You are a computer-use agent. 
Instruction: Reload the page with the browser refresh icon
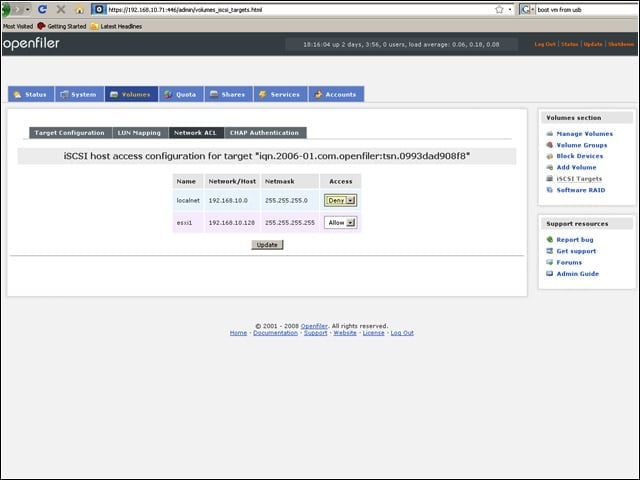pyautogui.click(x=42, y=9)
